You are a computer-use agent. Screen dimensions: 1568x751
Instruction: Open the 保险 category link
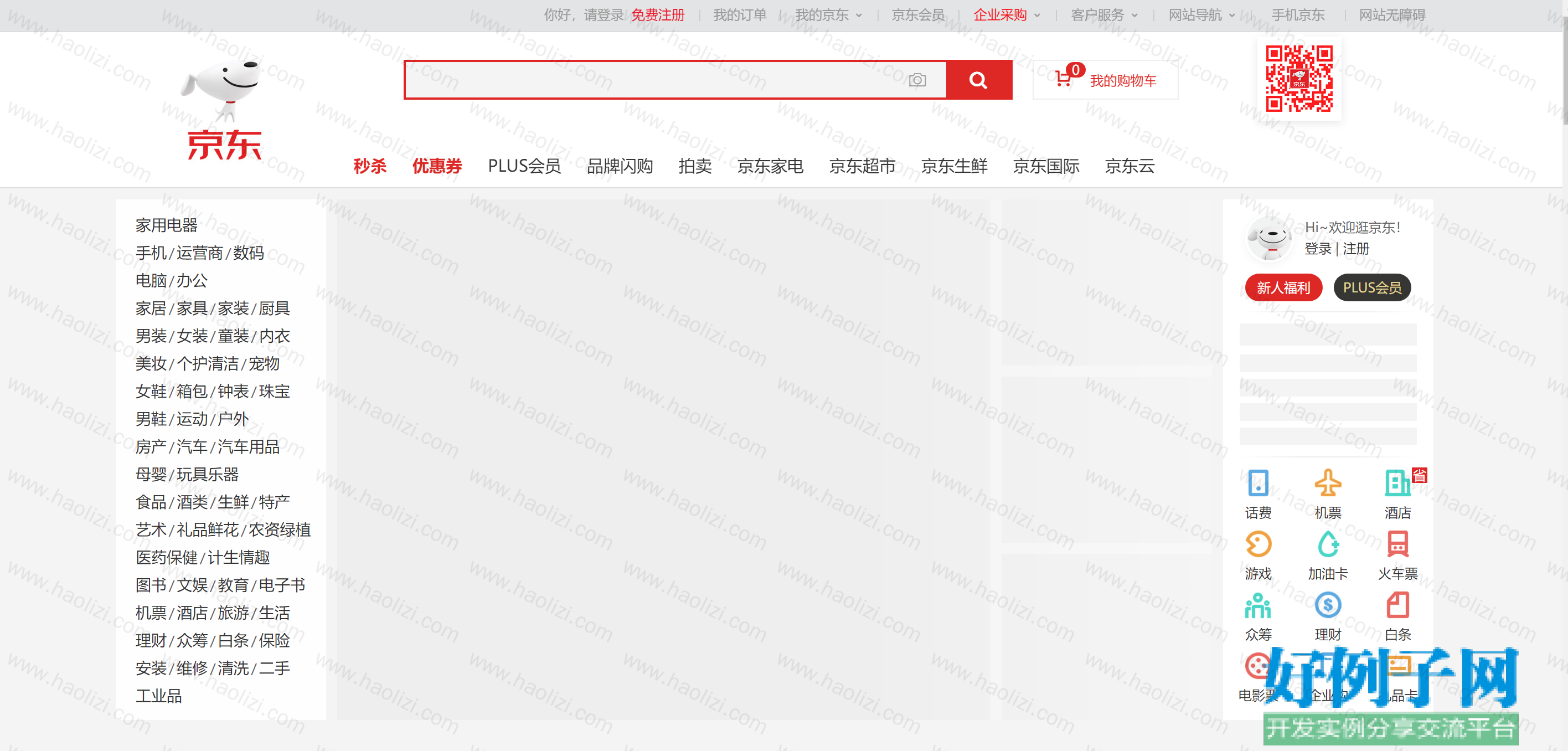coord(275,641)
